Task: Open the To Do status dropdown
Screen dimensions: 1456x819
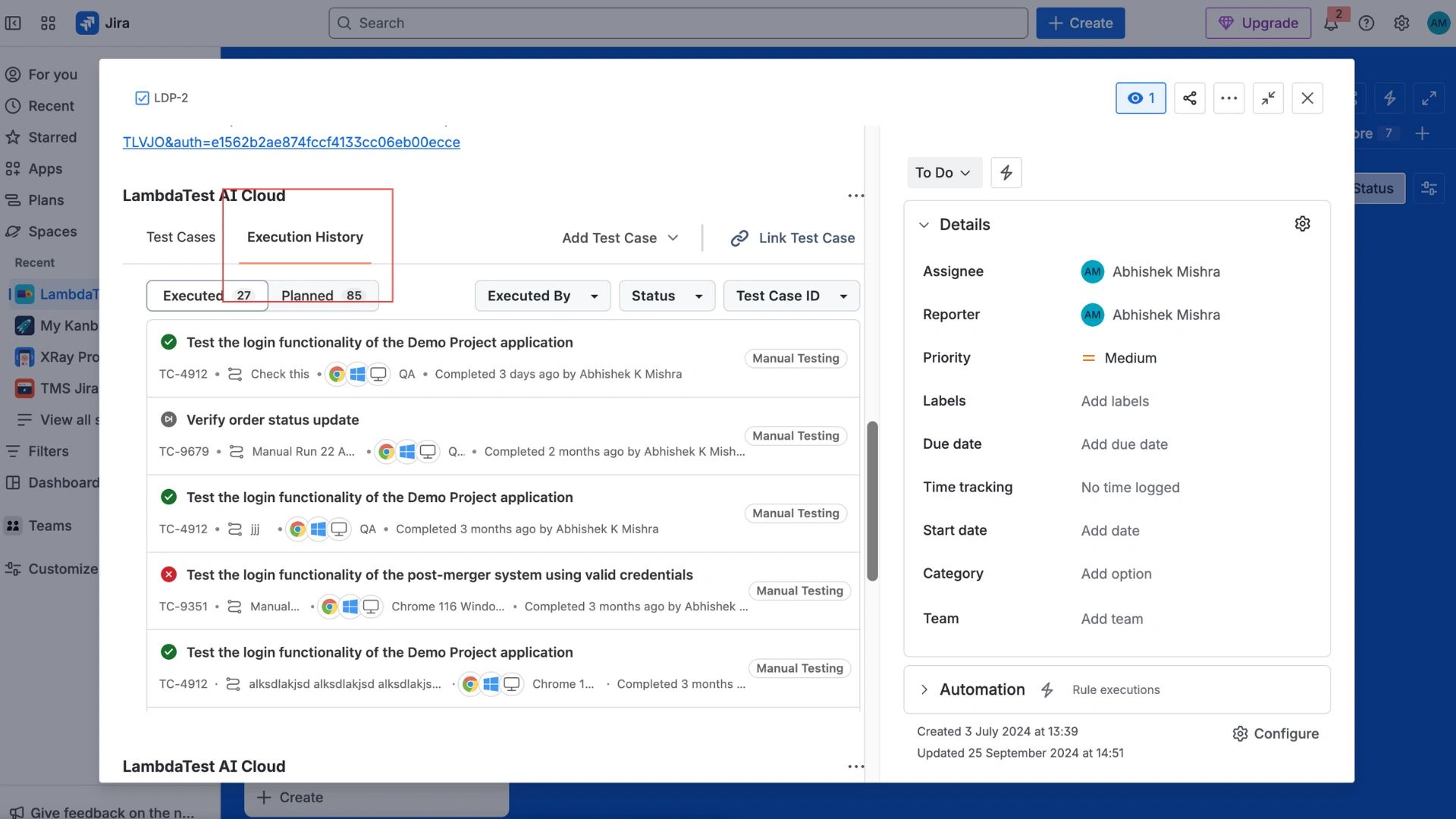Action: [x=943, y=173]
